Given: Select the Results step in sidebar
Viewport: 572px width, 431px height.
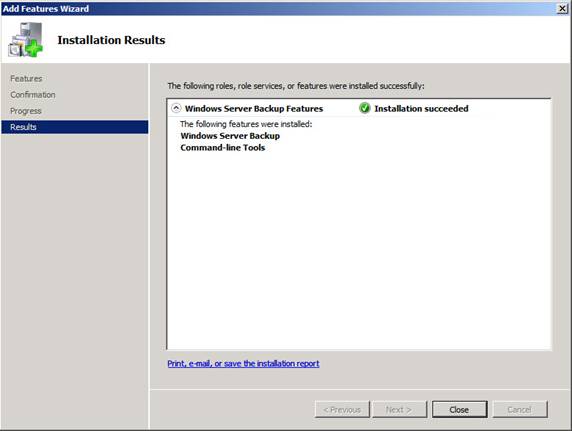Looking at the screenshot, I should click(75, 127).
